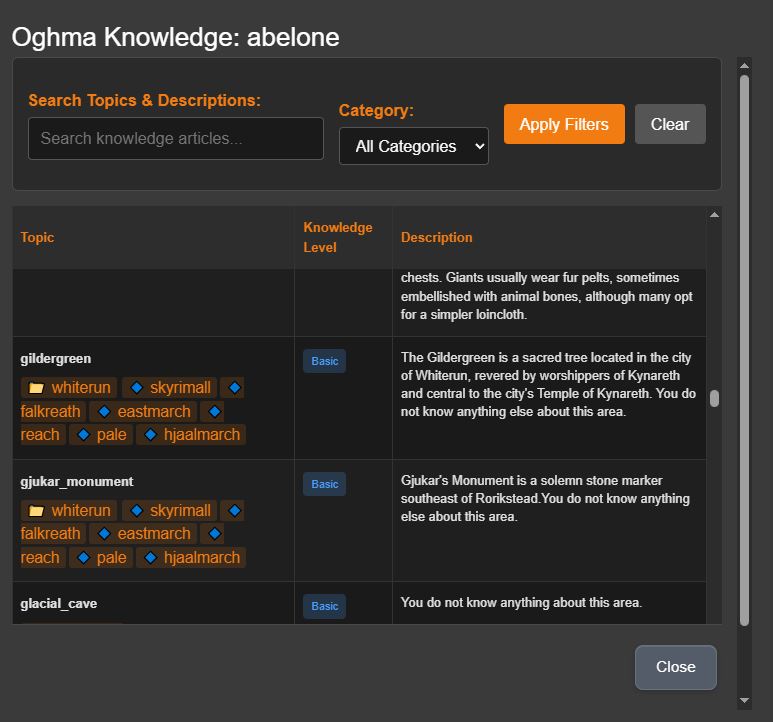Viewport: 773px width, 722px height.
Task: Click the gildergreen topic name
Action: tap(56, 359)
